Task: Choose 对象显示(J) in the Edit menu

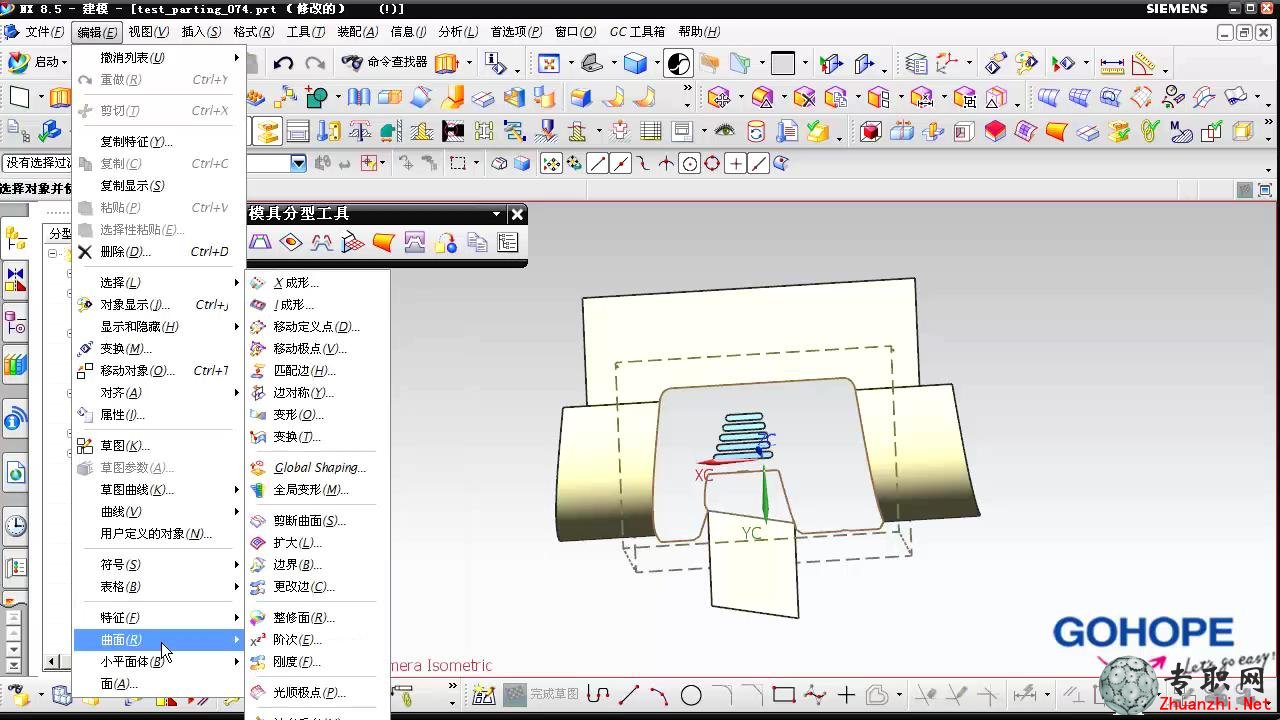Action: 159,305
